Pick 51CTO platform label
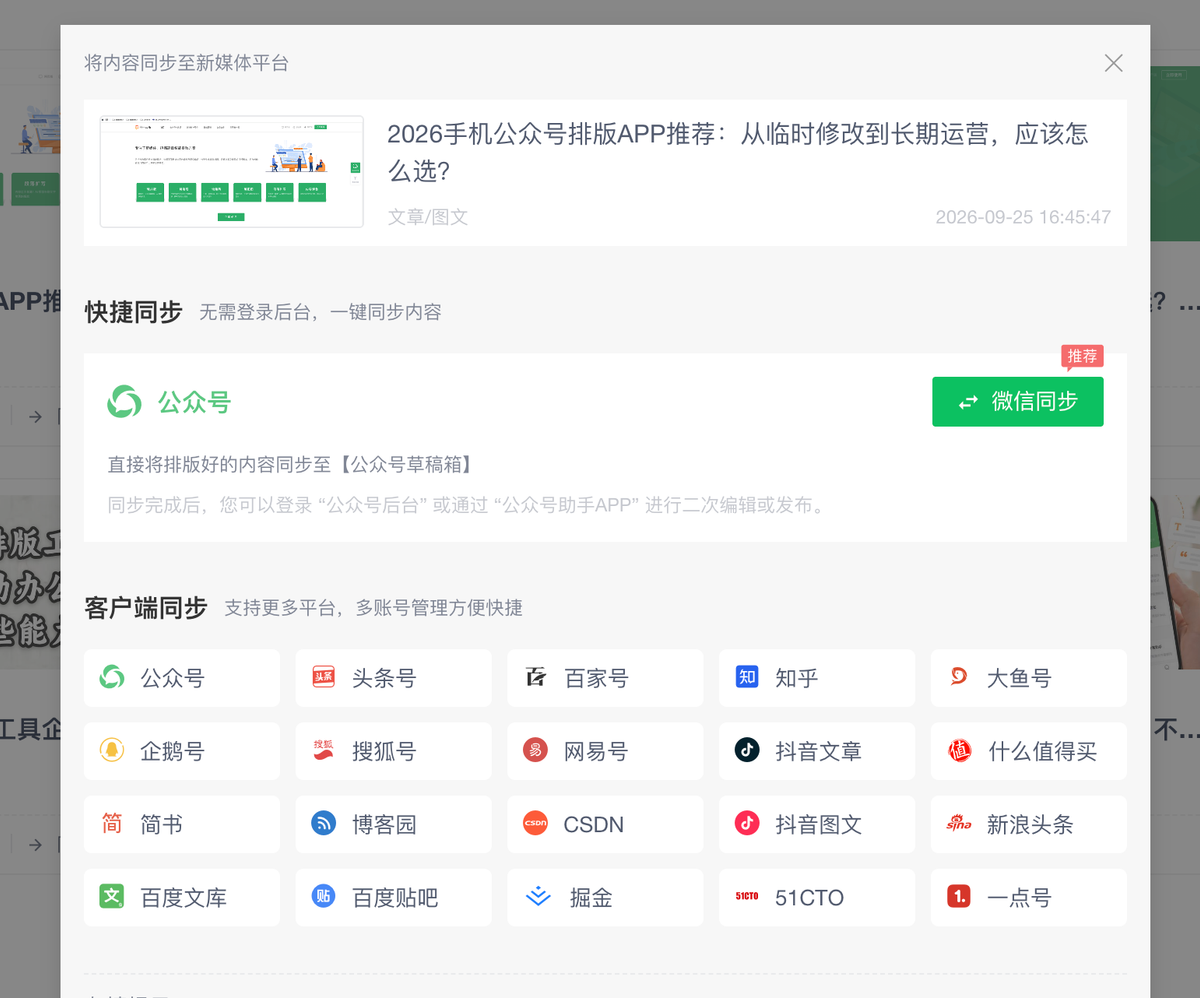 click(810, 898)
